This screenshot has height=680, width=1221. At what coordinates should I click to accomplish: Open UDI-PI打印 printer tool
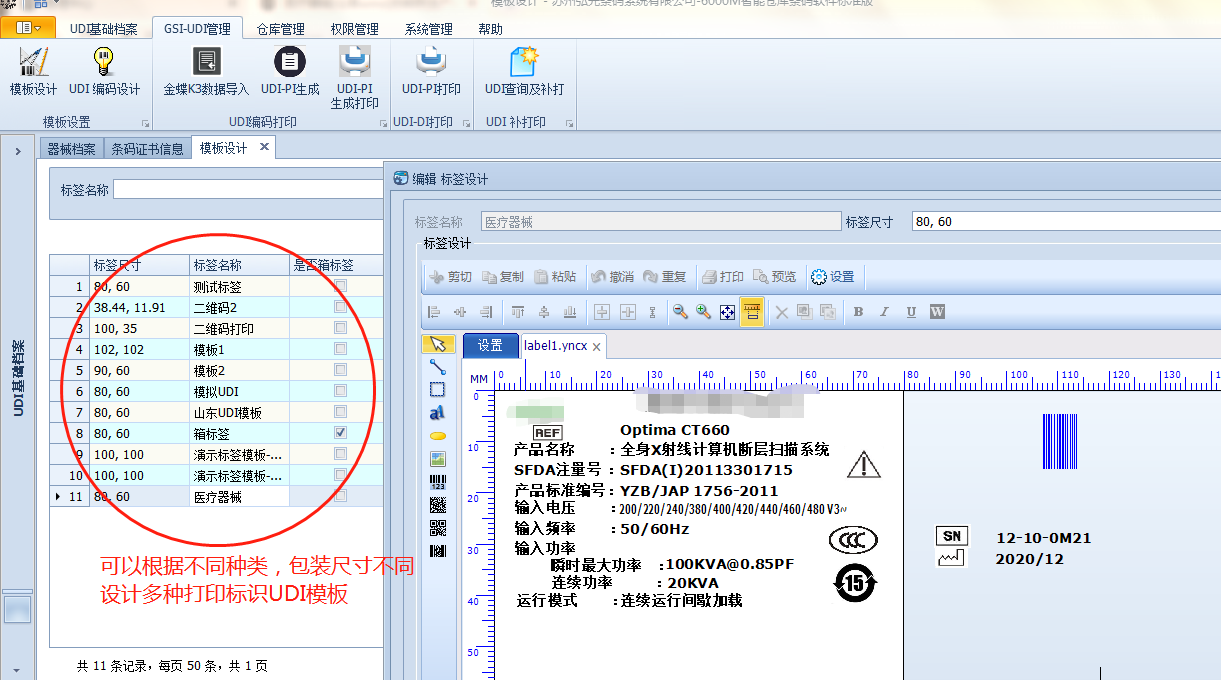(431, 72)
